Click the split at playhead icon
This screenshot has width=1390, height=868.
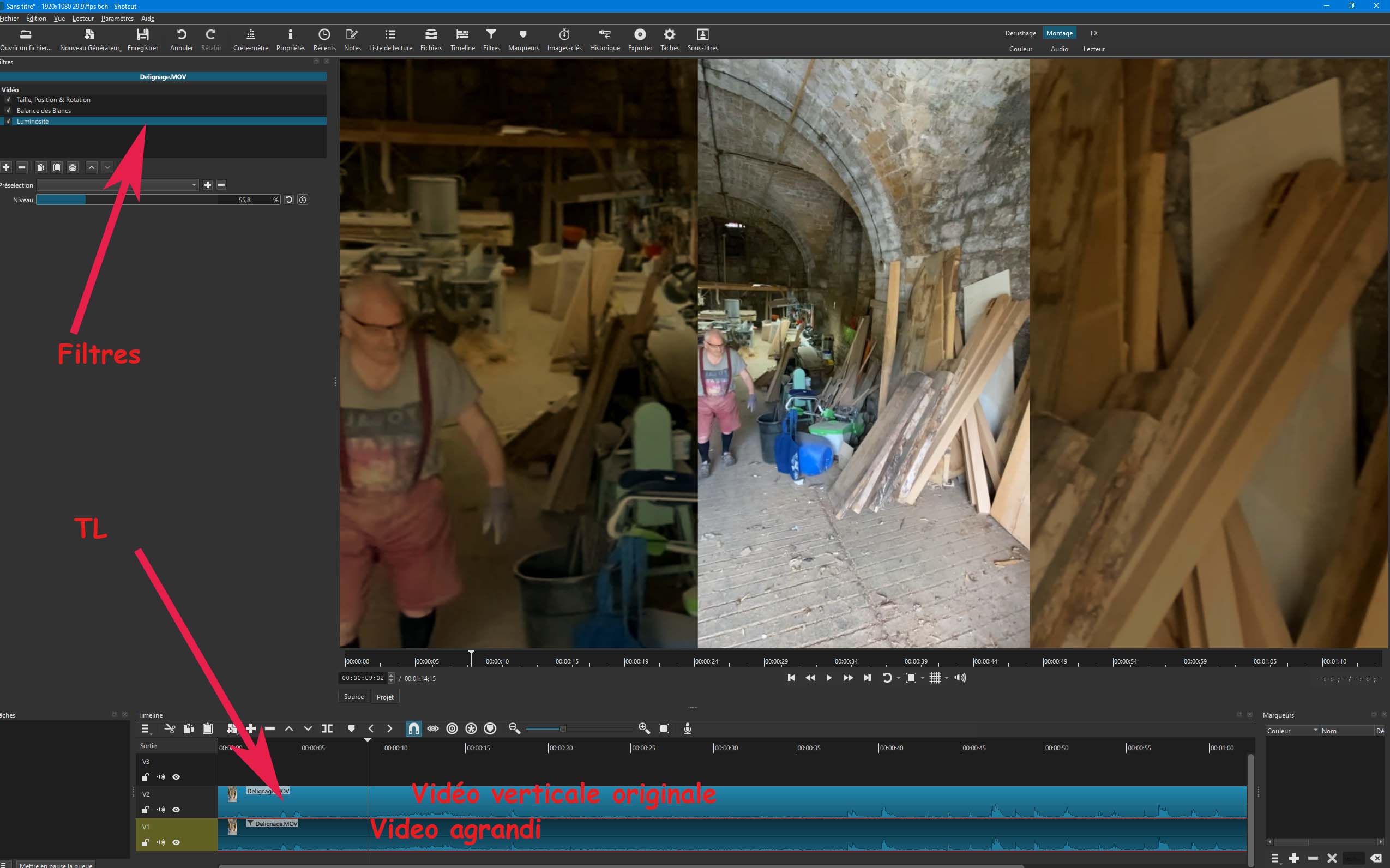[x=327, y=728]
